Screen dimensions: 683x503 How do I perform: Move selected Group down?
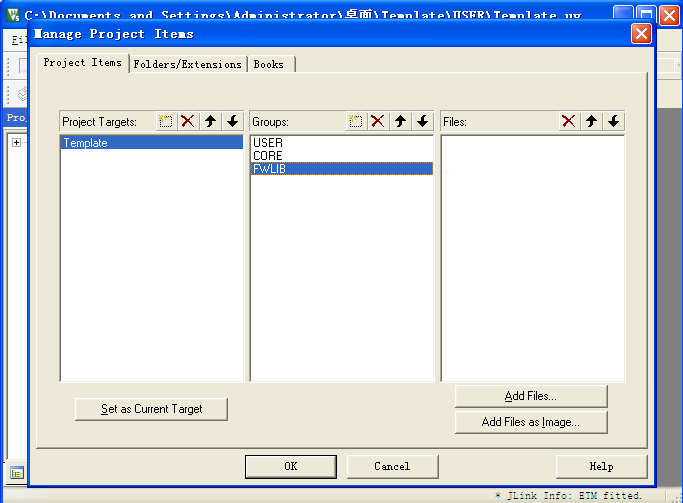click(423, 121)
